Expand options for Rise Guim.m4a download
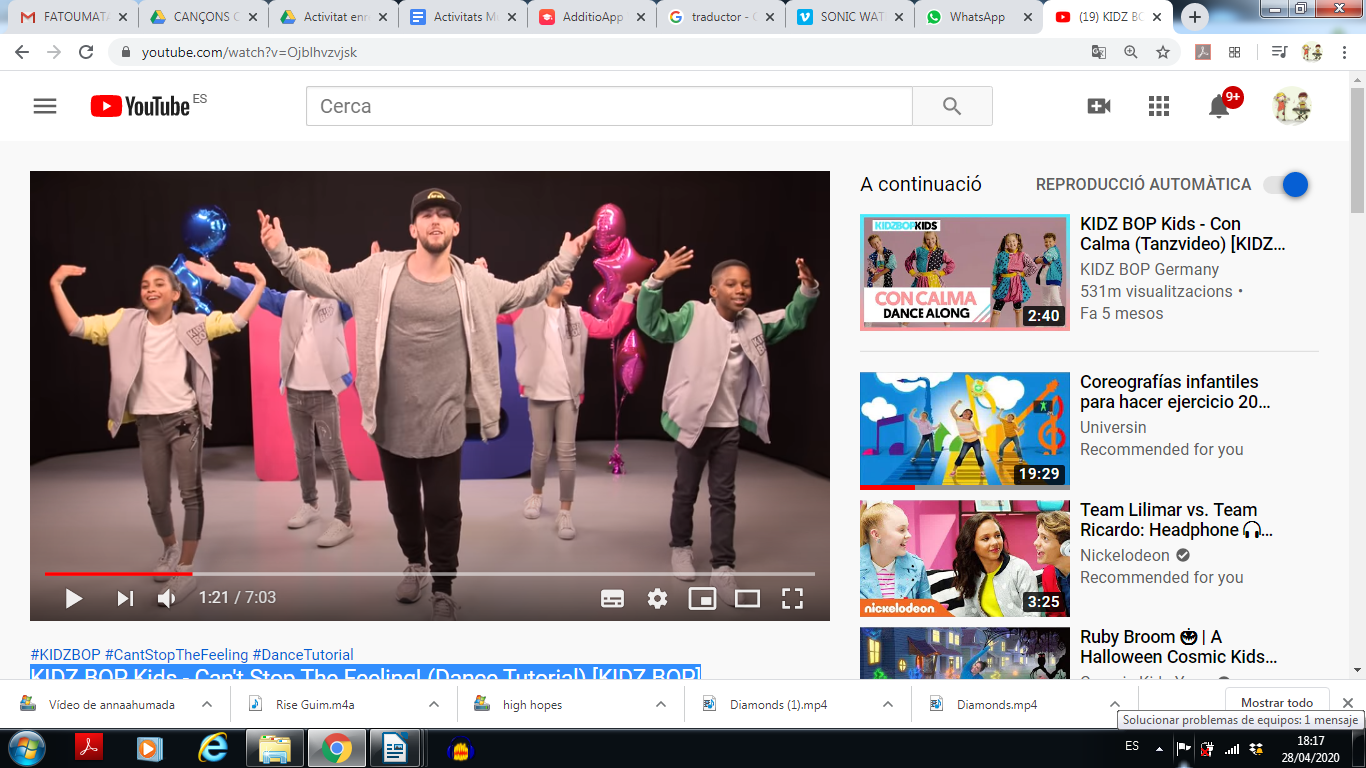 tap(434, 704)
